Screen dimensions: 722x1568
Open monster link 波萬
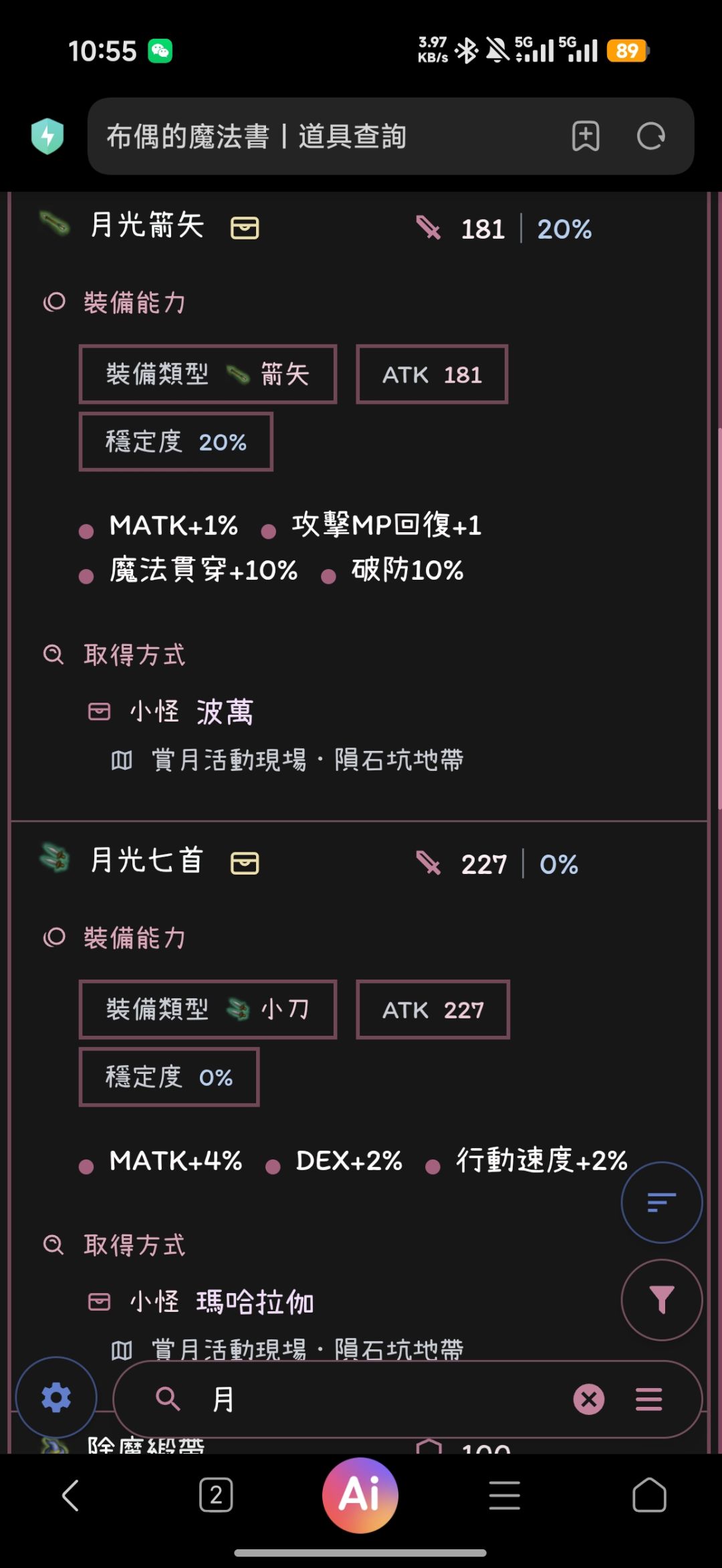pos(225,711)
